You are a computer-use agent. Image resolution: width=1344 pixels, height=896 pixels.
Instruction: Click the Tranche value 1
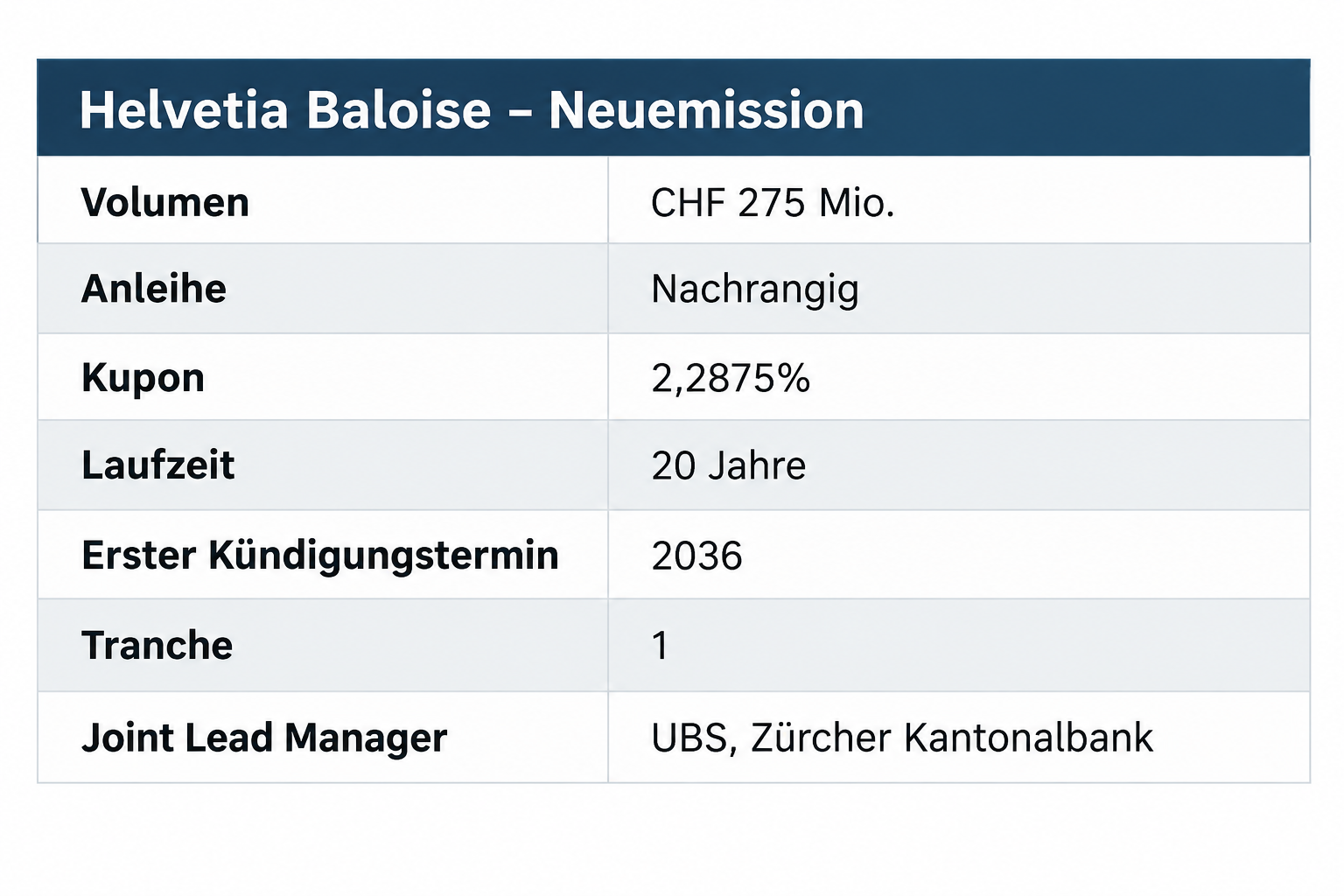tap(661, 646)
